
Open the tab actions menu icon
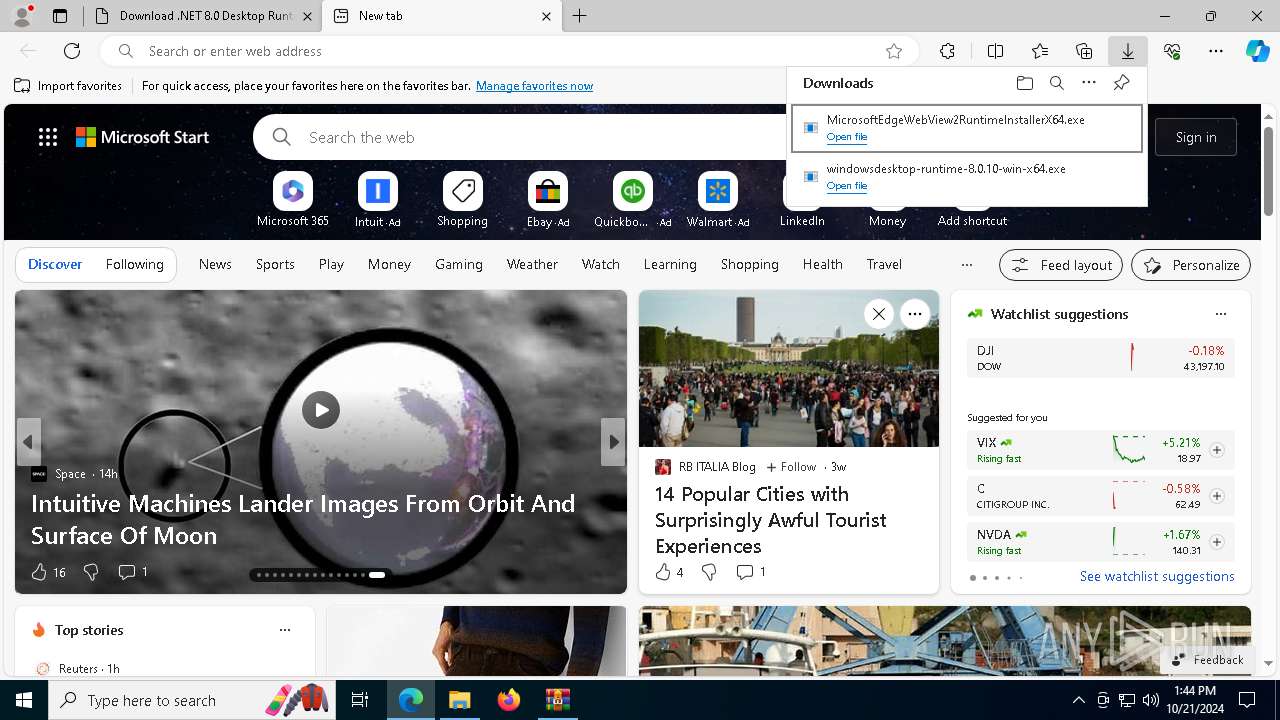[60, 16]
